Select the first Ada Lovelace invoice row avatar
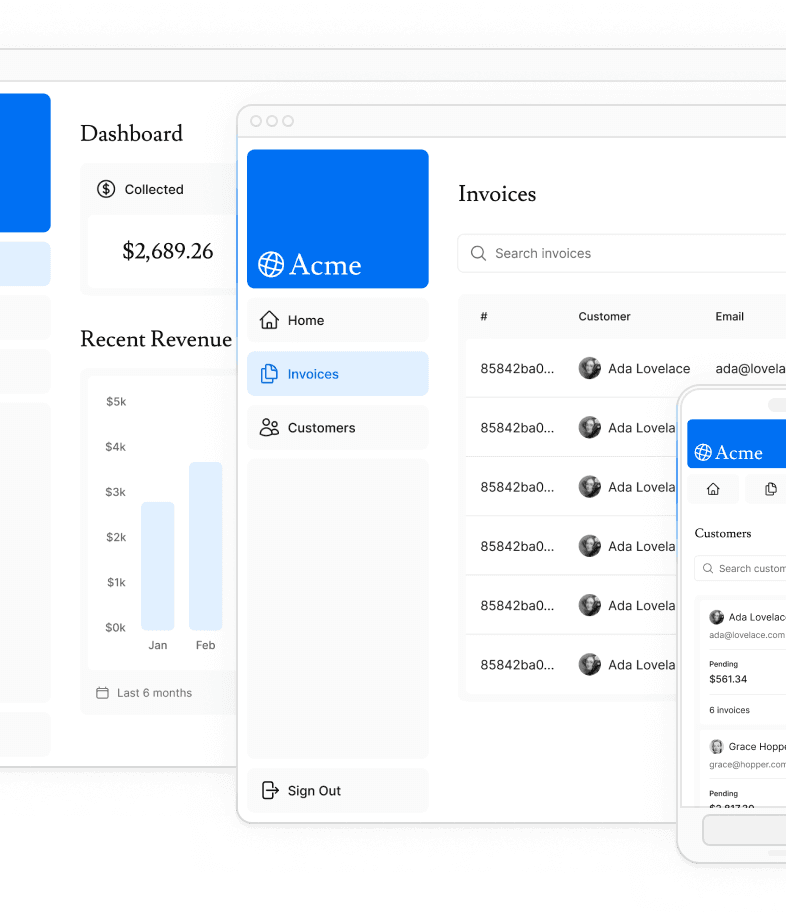 (x=590, y=368)
